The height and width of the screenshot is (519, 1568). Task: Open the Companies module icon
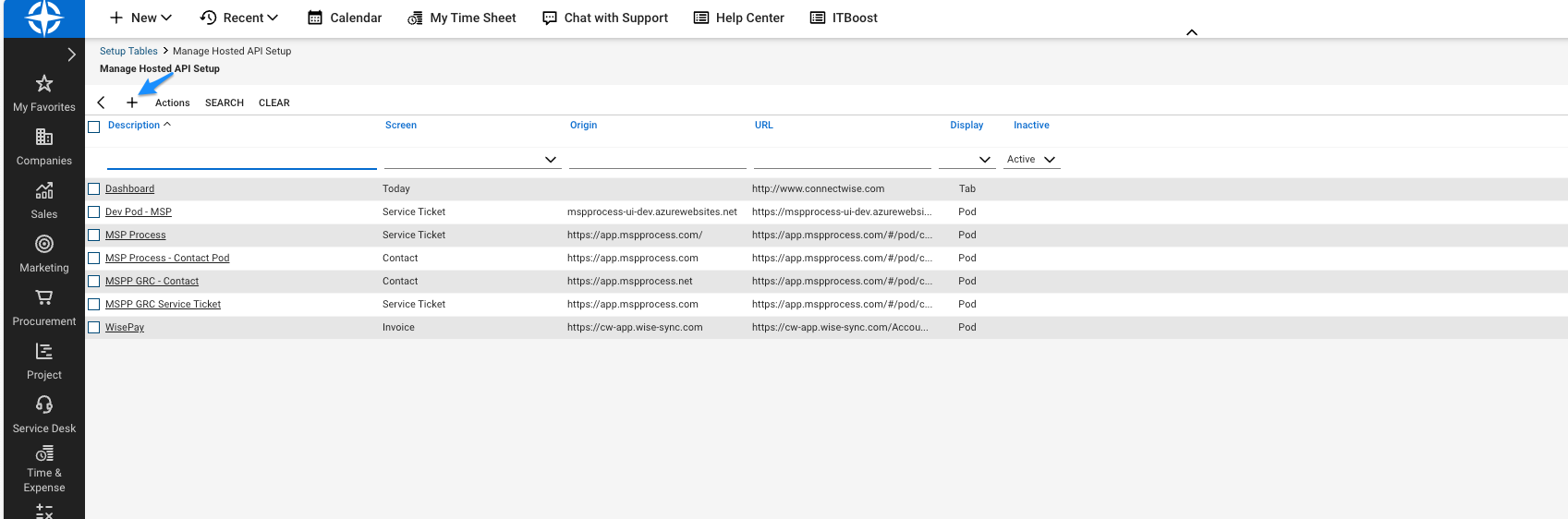44,138
